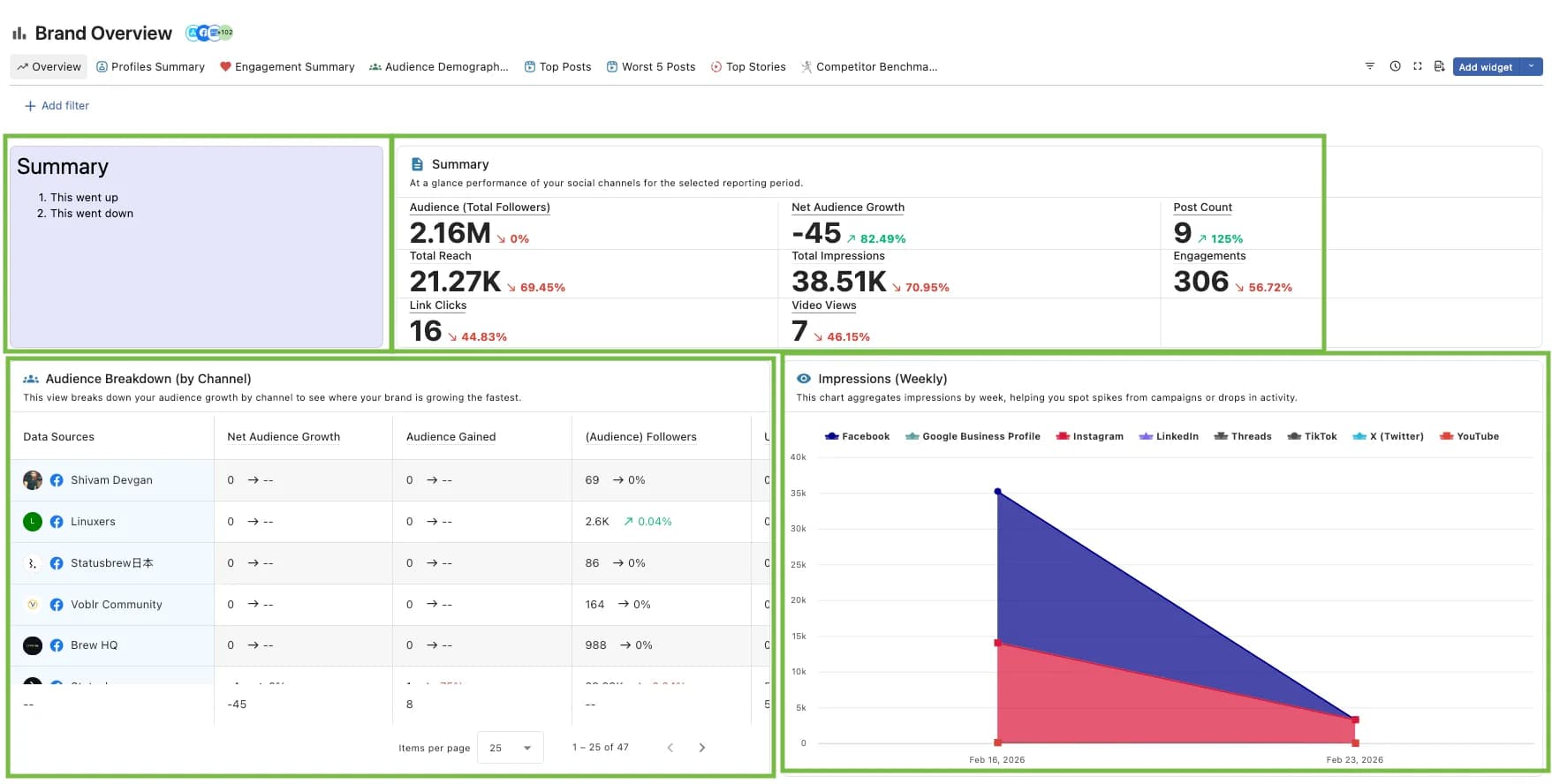This screenshot has width=1552, height=784.
Task: Click the Brand Overview bar chart icon
Action: click(x=19, y=34)
